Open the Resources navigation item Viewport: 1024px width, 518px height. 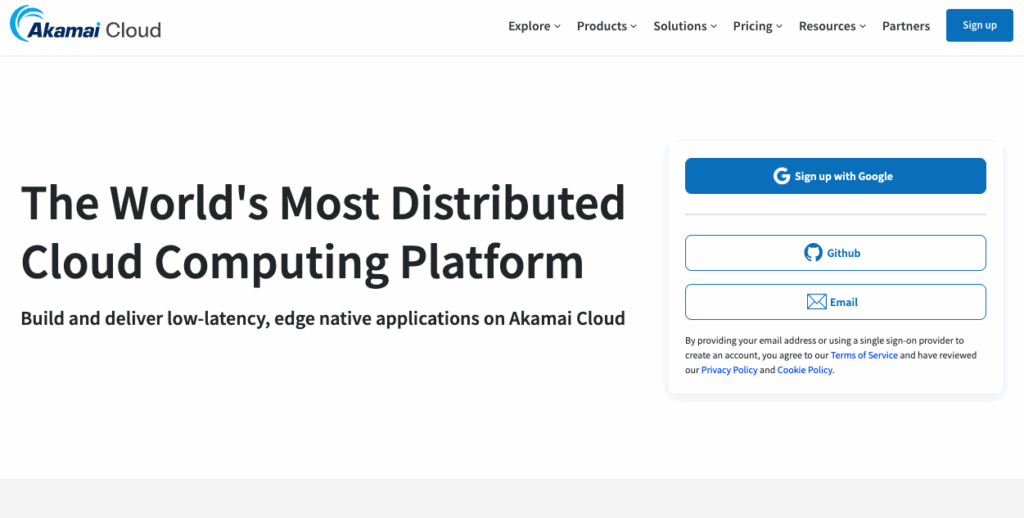833,26
